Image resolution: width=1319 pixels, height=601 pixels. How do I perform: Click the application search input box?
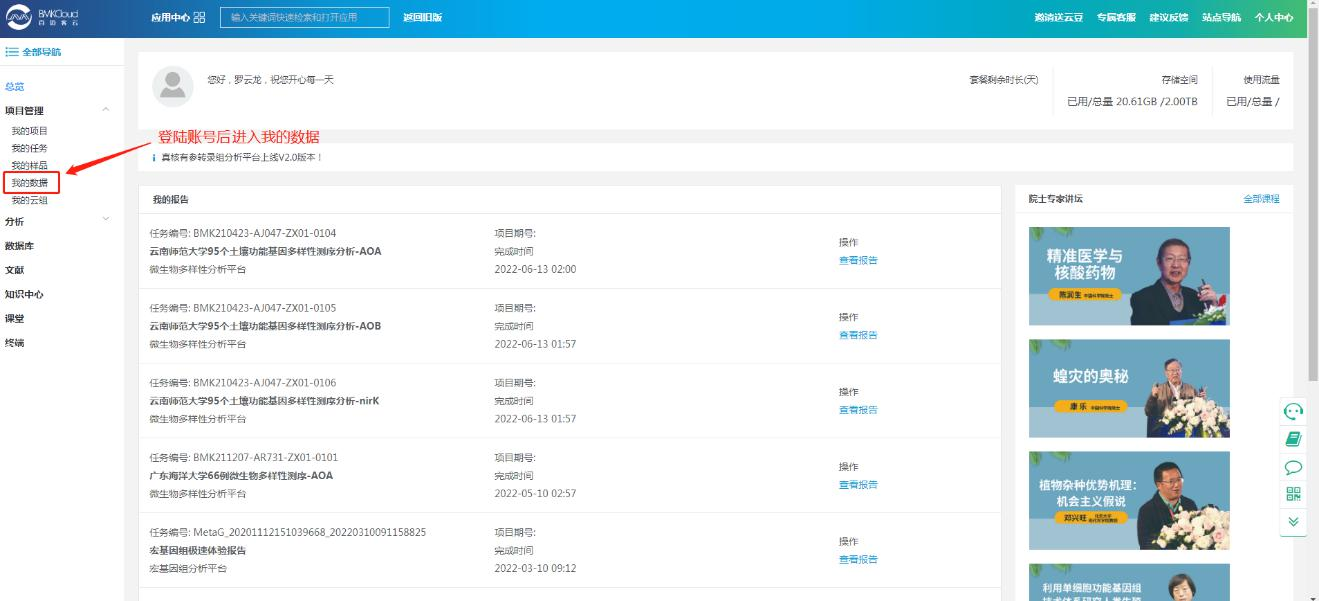tap(304, 18)
